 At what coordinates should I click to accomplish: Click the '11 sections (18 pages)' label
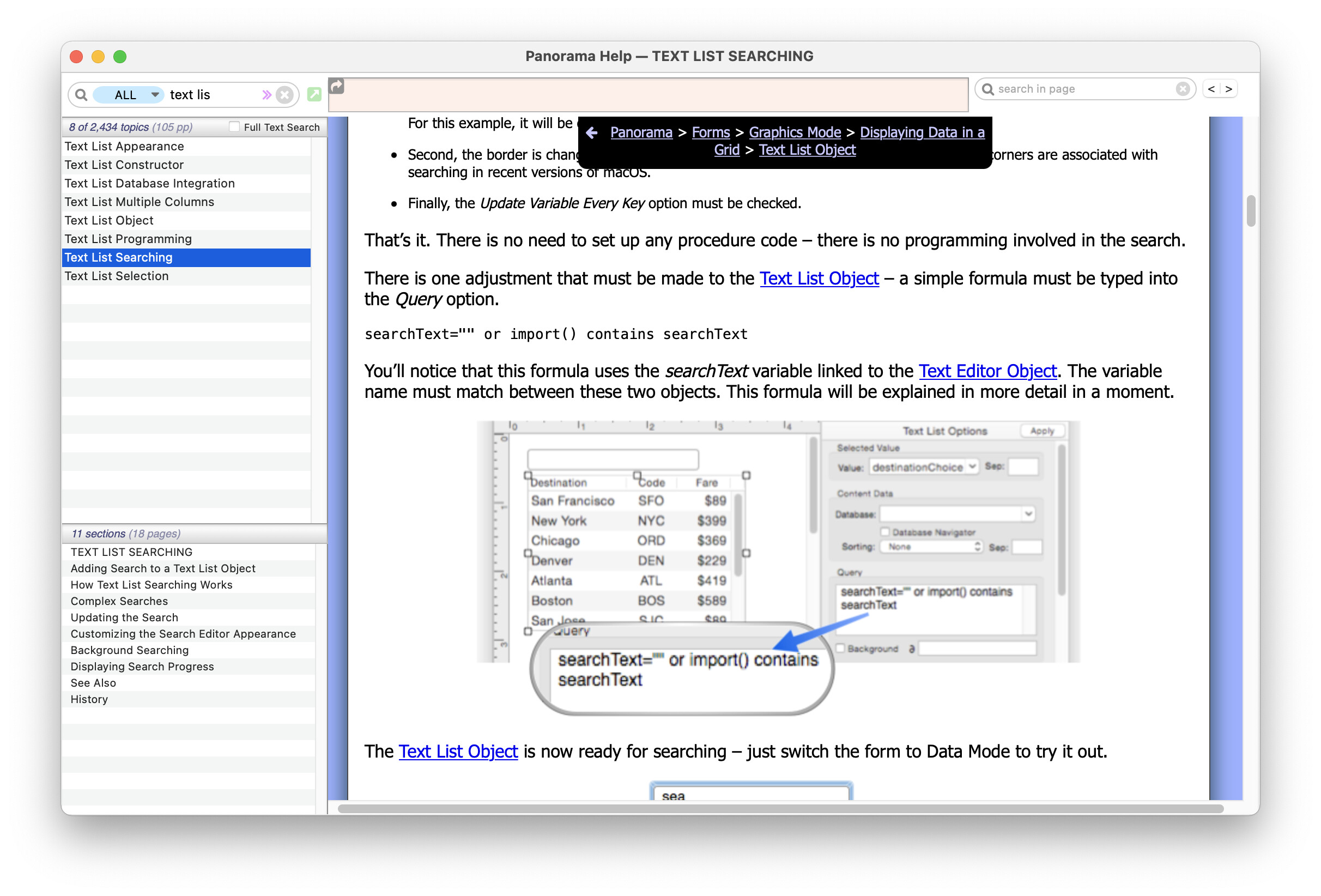(x=126, y=534)
